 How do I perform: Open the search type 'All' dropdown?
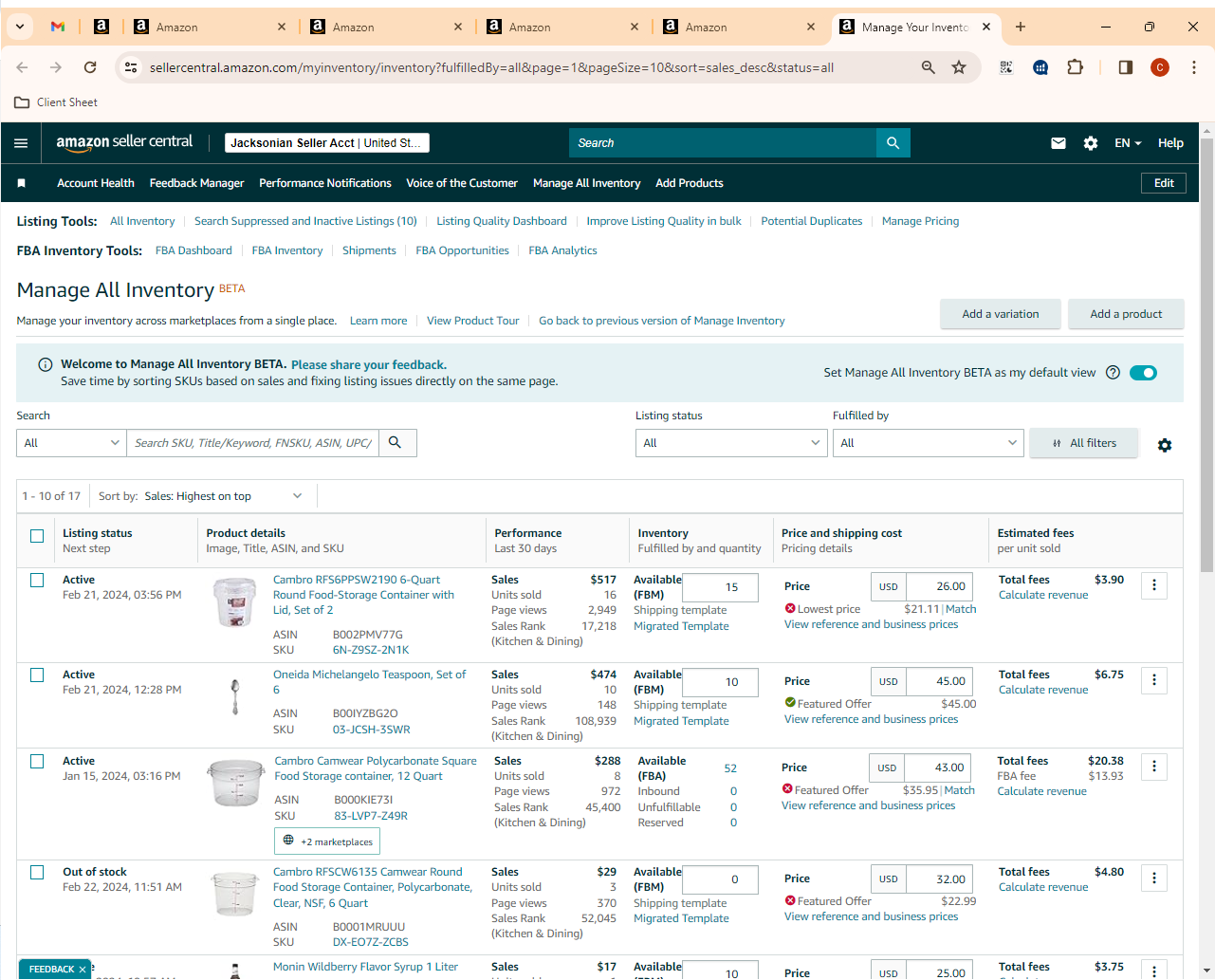pyautogui.click(x=71, y=443)
